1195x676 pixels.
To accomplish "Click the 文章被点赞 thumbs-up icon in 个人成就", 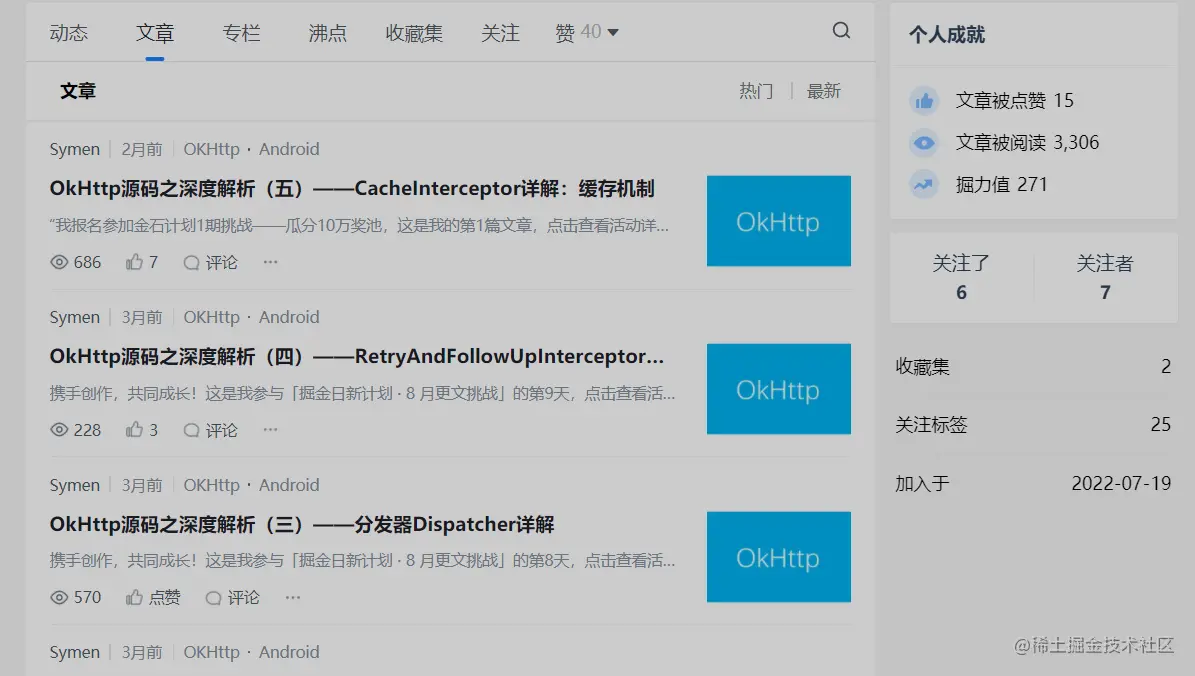I will click(x=924, y=100).
